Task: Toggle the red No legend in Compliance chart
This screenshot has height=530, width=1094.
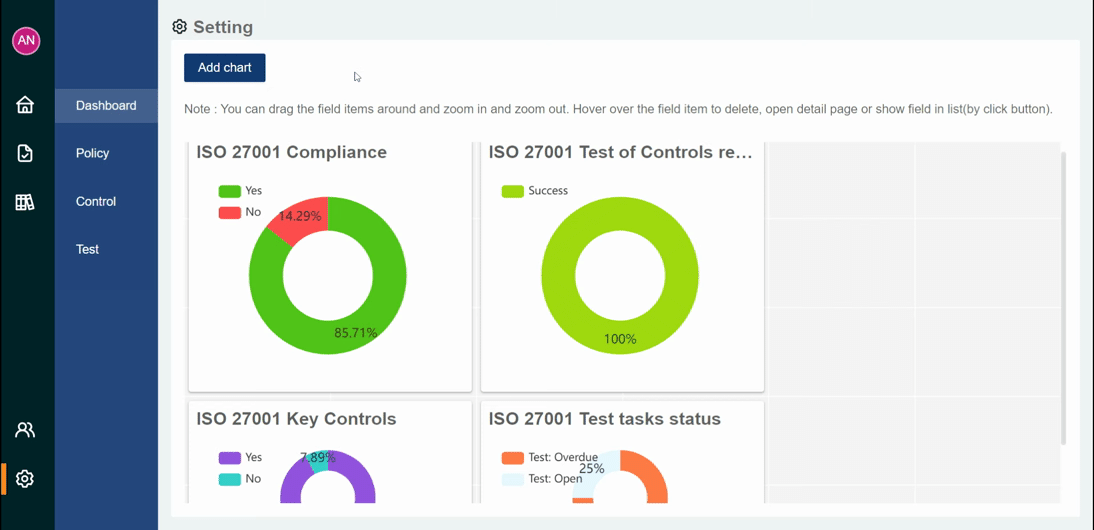Action: tap(230, 212)
